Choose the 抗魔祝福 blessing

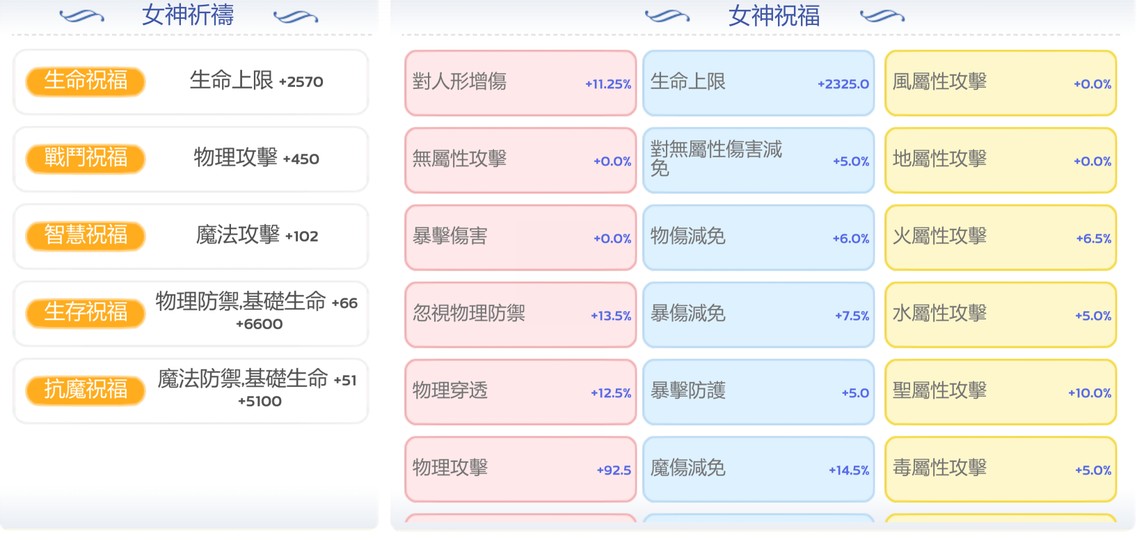click(86, 391)
